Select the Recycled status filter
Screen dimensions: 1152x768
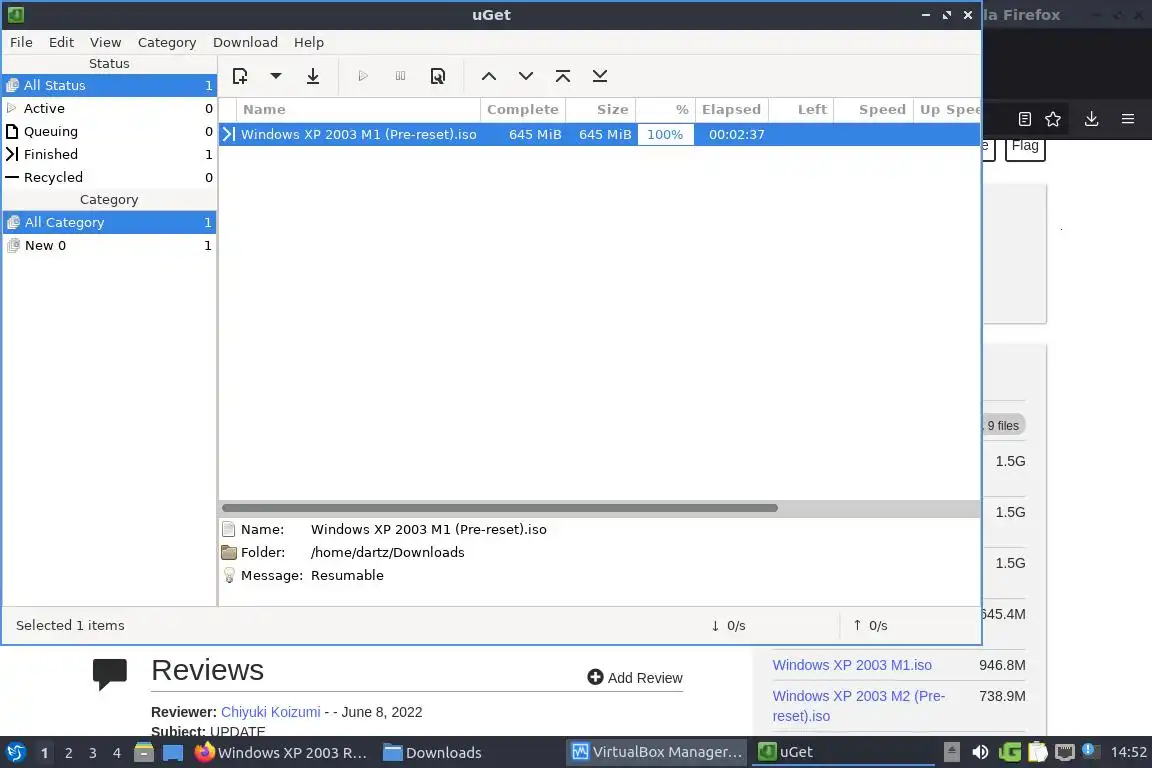(109, 177)
